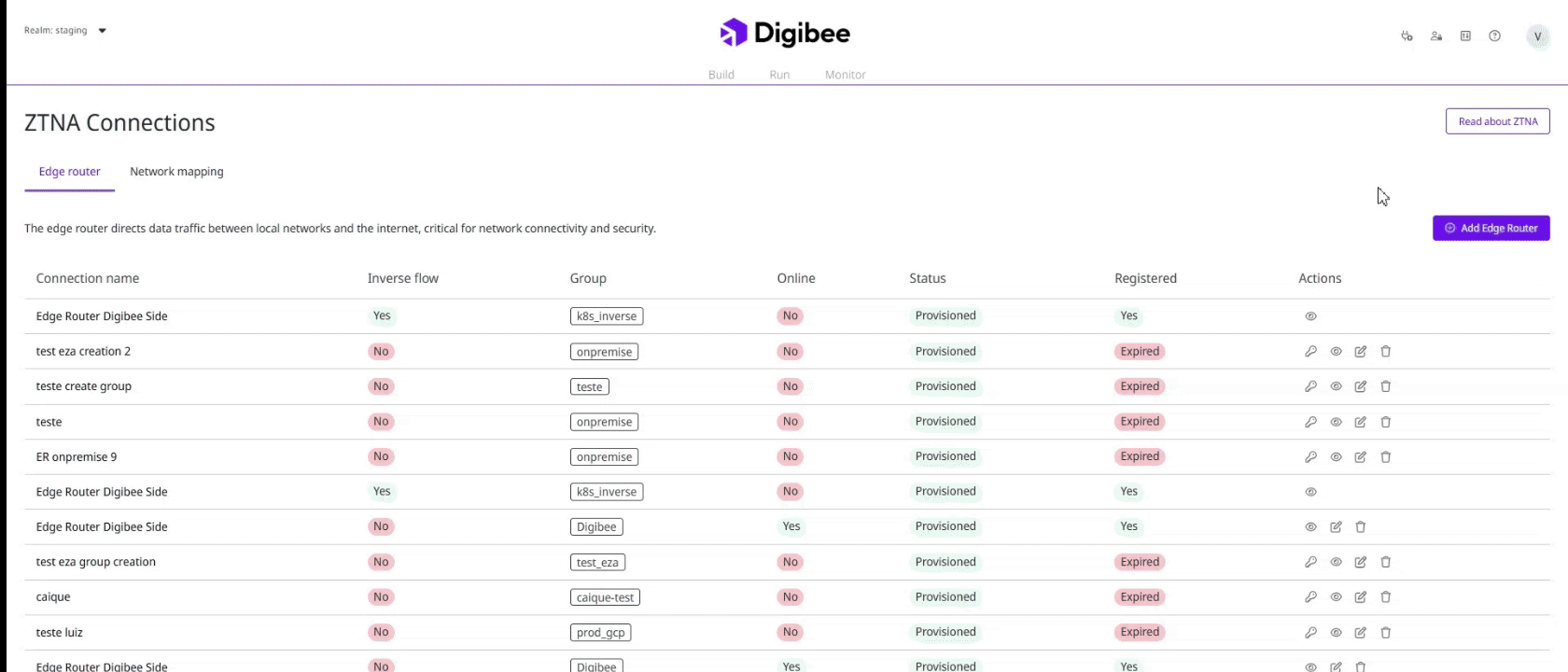
Task: Click the Digibee logo
Action: pyautogui.click(x=784, y=34)
